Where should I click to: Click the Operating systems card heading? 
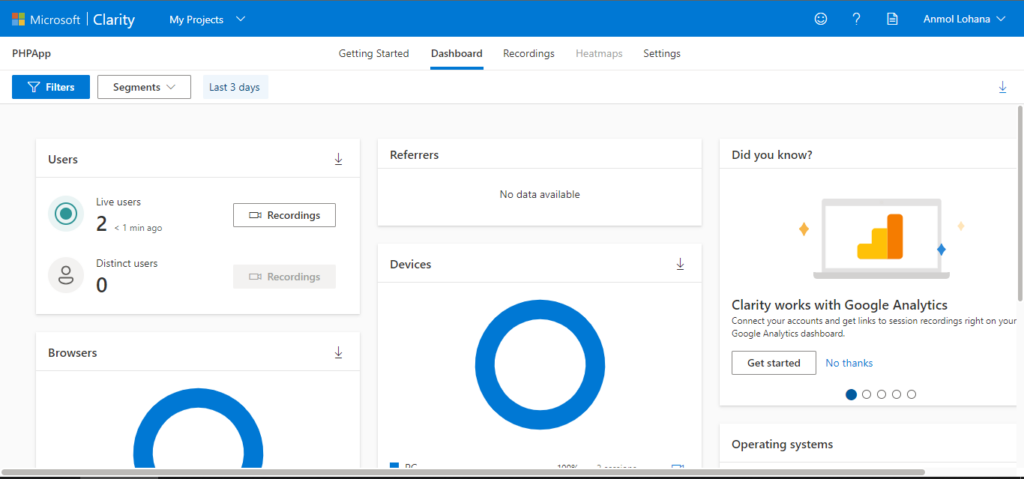click(782, 444)
